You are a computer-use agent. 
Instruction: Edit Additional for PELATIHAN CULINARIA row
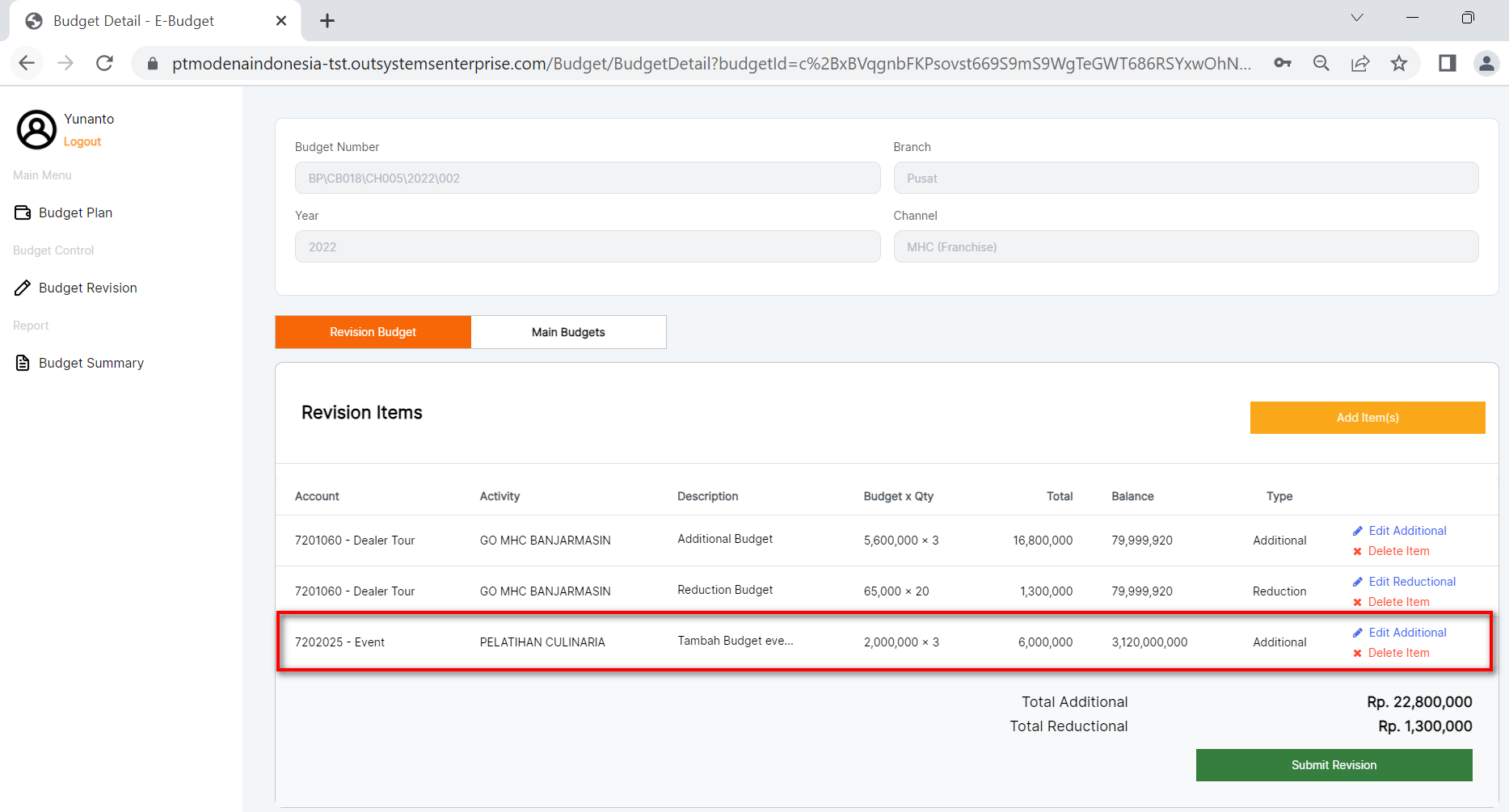1406,633
